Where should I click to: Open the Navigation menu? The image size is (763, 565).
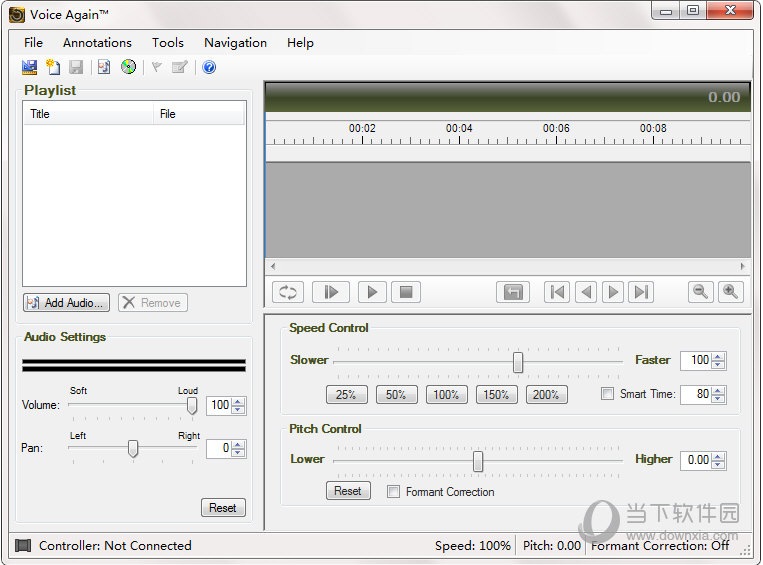coord(236,43)
